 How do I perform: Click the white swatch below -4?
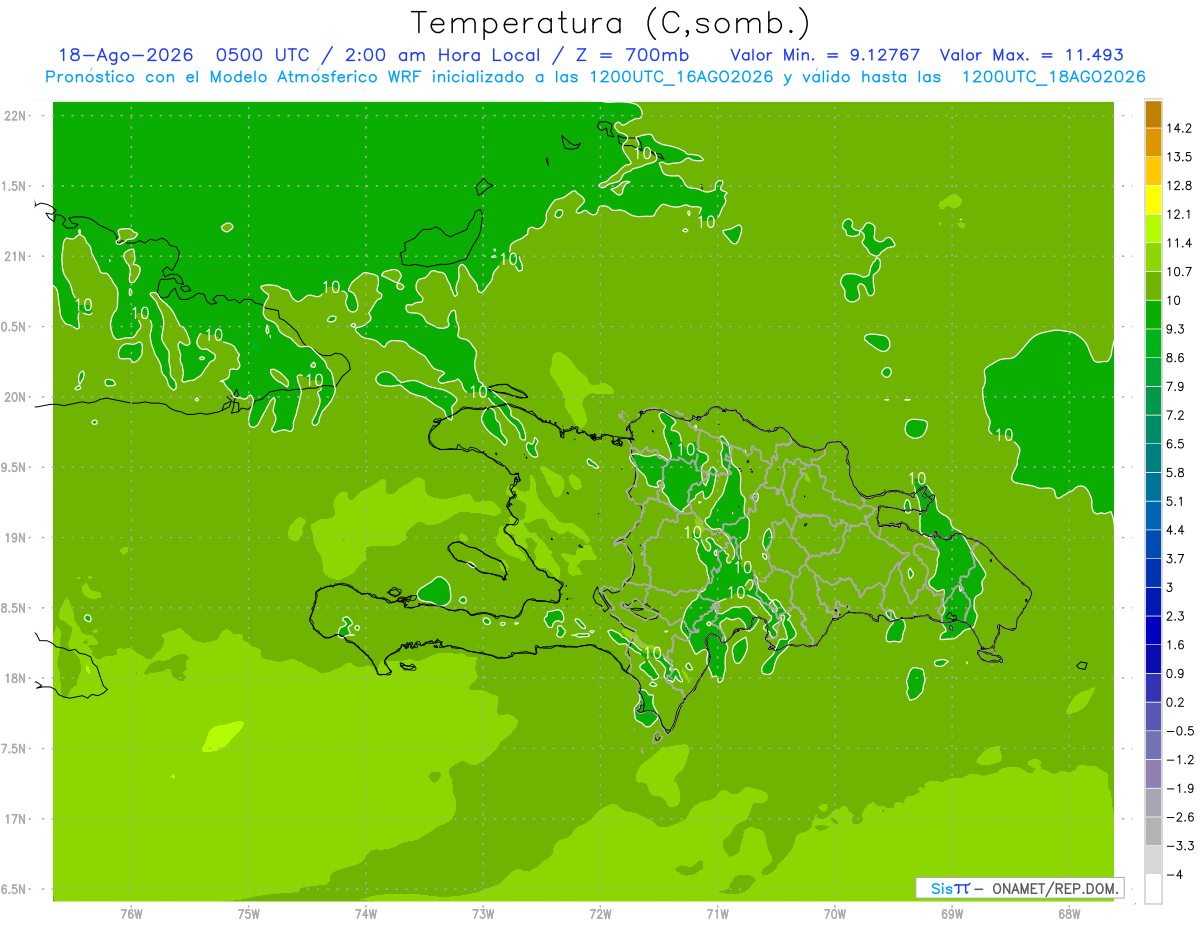point(1153,889)
